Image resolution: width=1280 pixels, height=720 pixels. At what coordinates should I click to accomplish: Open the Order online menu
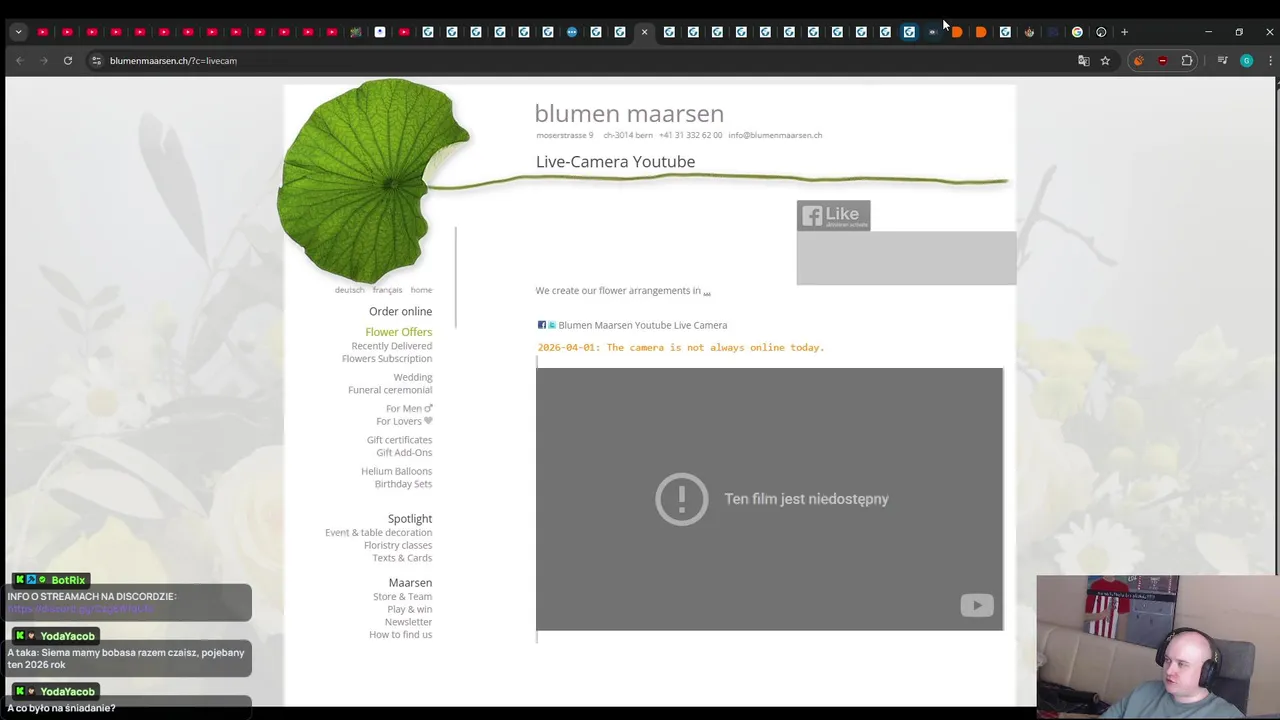pyautogui.click(x=400, y=311)
